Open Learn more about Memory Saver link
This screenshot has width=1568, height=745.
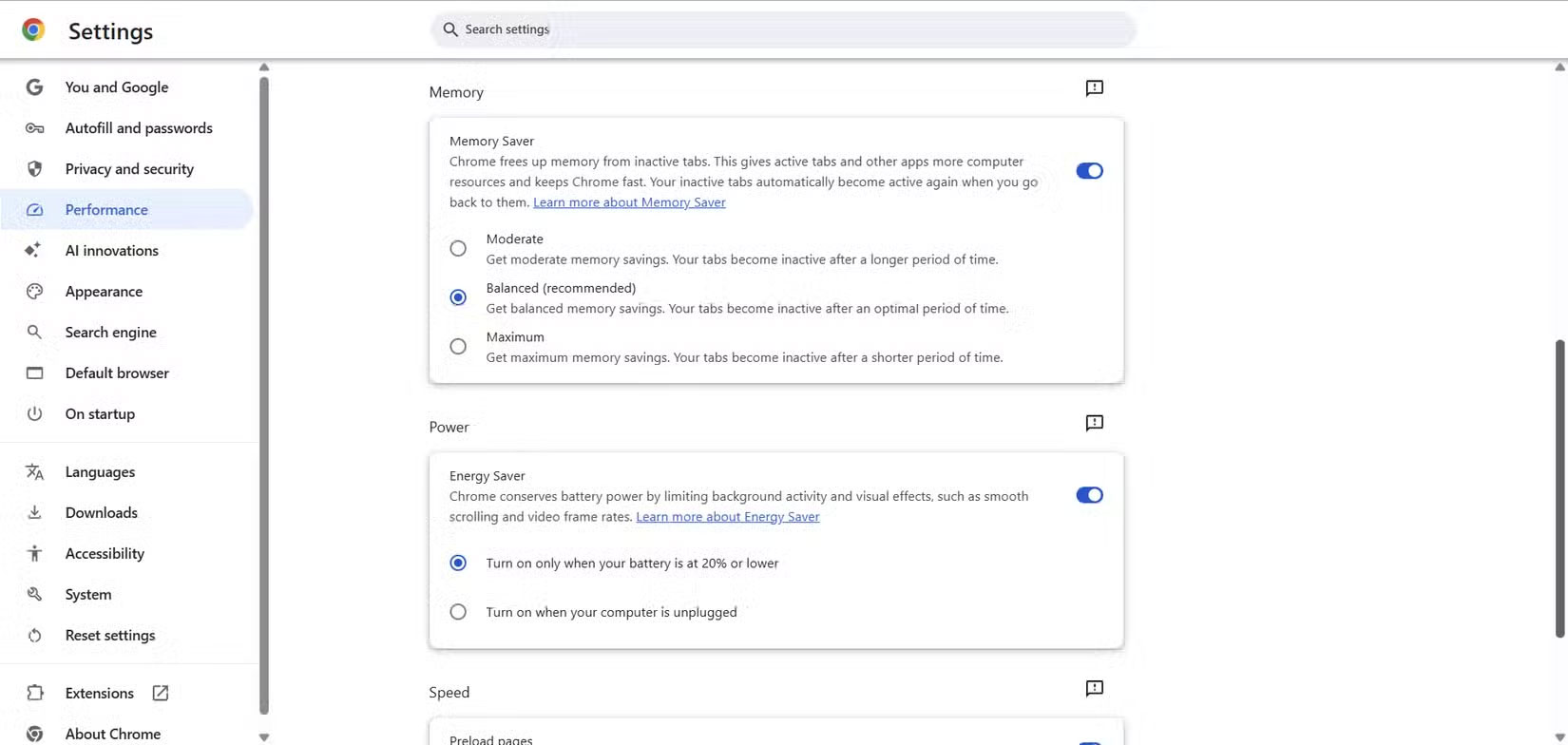(629, 202)
